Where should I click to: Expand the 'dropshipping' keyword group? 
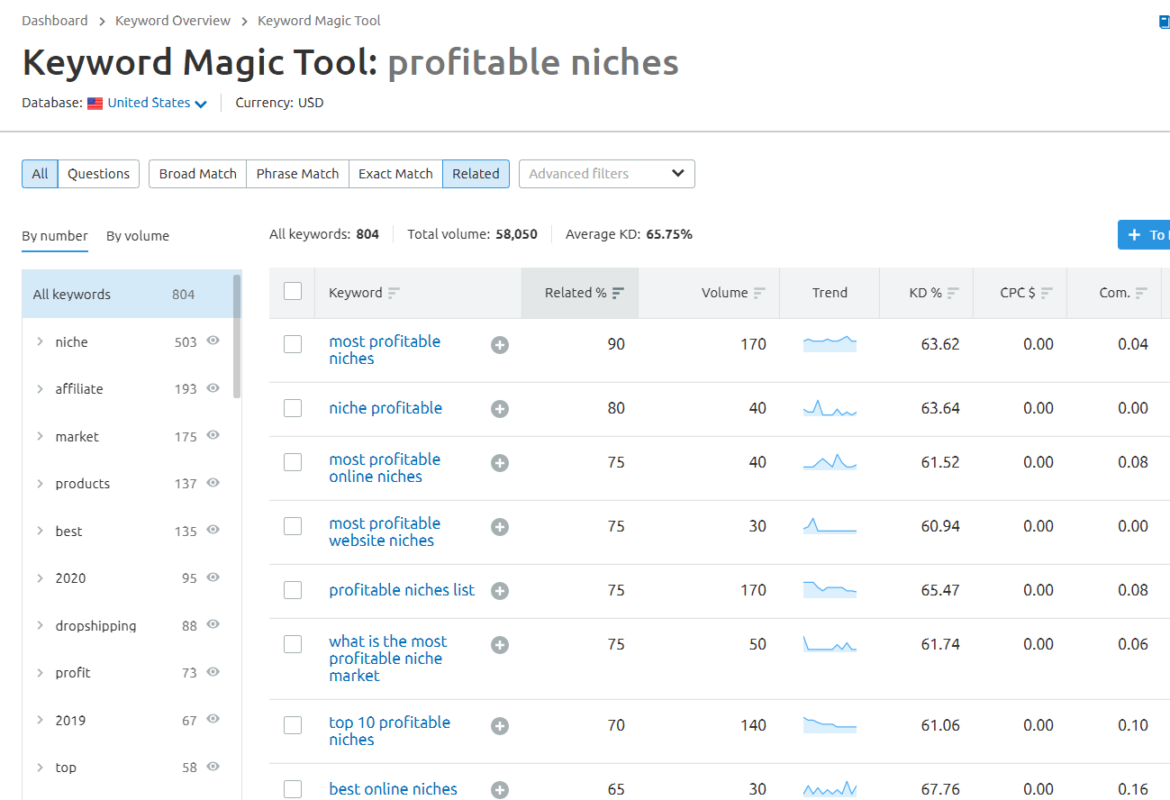[40, 626]
